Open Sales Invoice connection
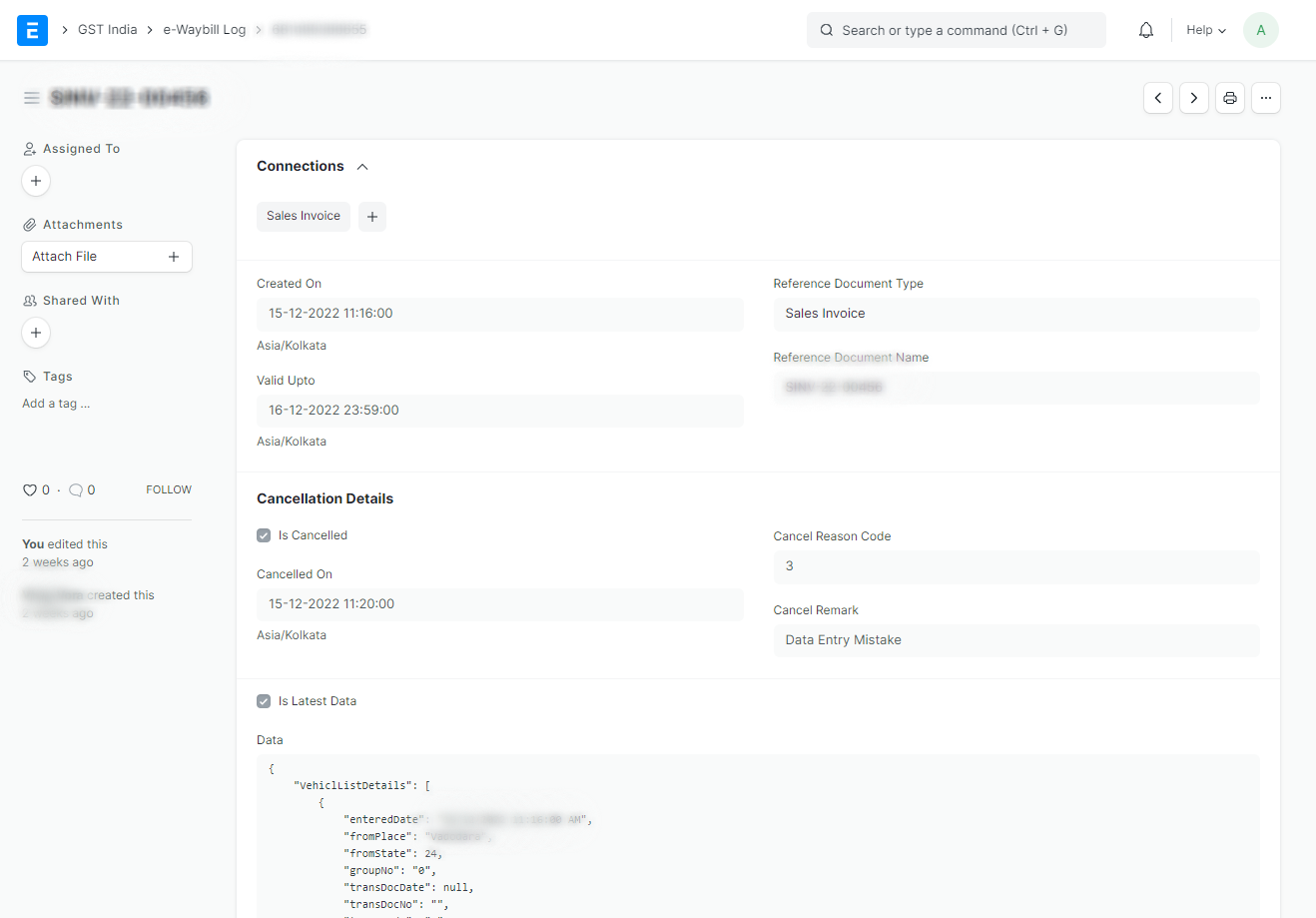This screenshot has height=918, width=1316. (x=304, y=217)
